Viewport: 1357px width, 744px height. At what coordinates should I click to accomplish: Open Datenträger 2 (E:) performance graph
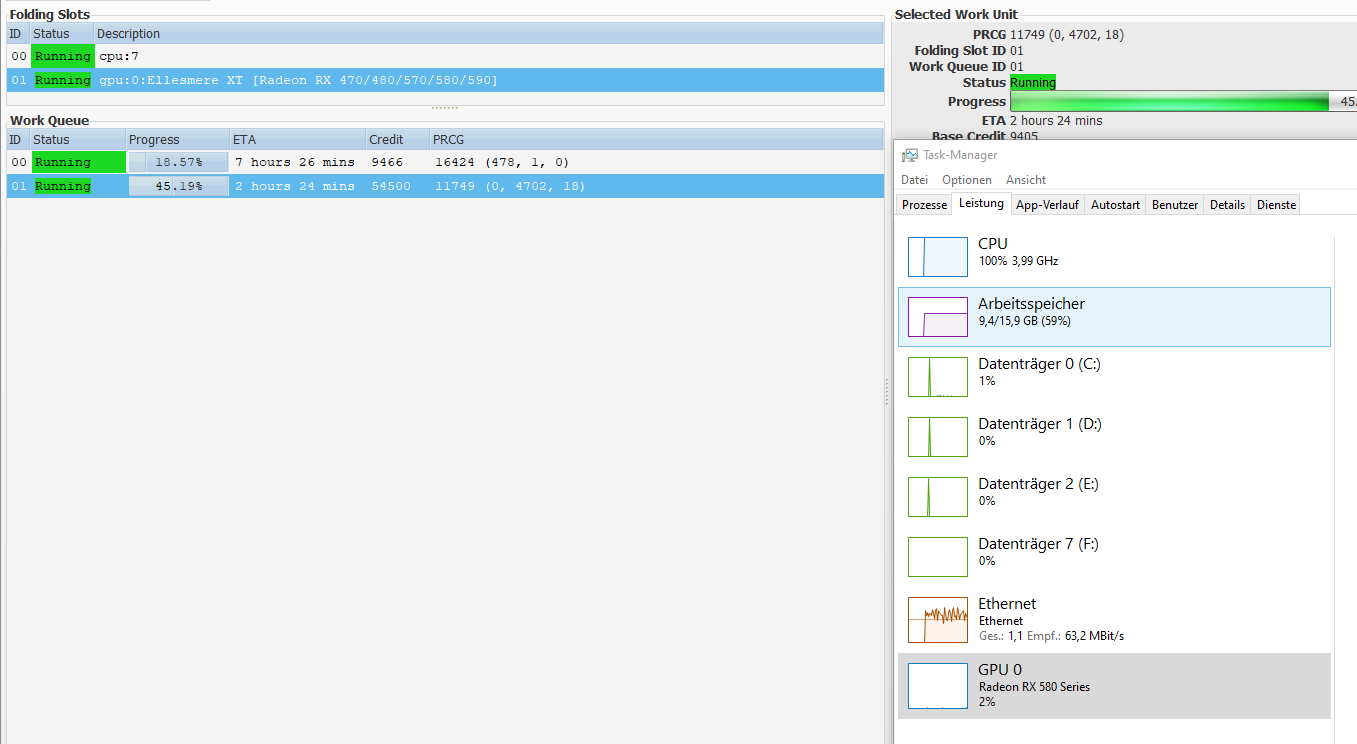[938, 497]
